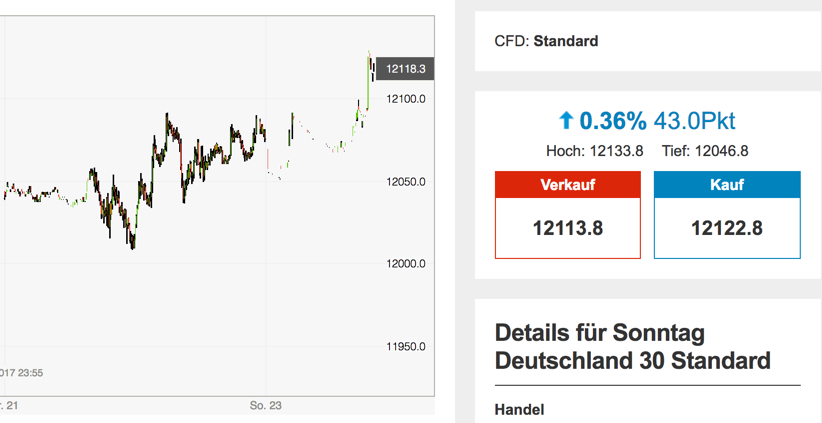Click the Tief value 12046.8
822x423 pixels.
(x=723, y=152)
